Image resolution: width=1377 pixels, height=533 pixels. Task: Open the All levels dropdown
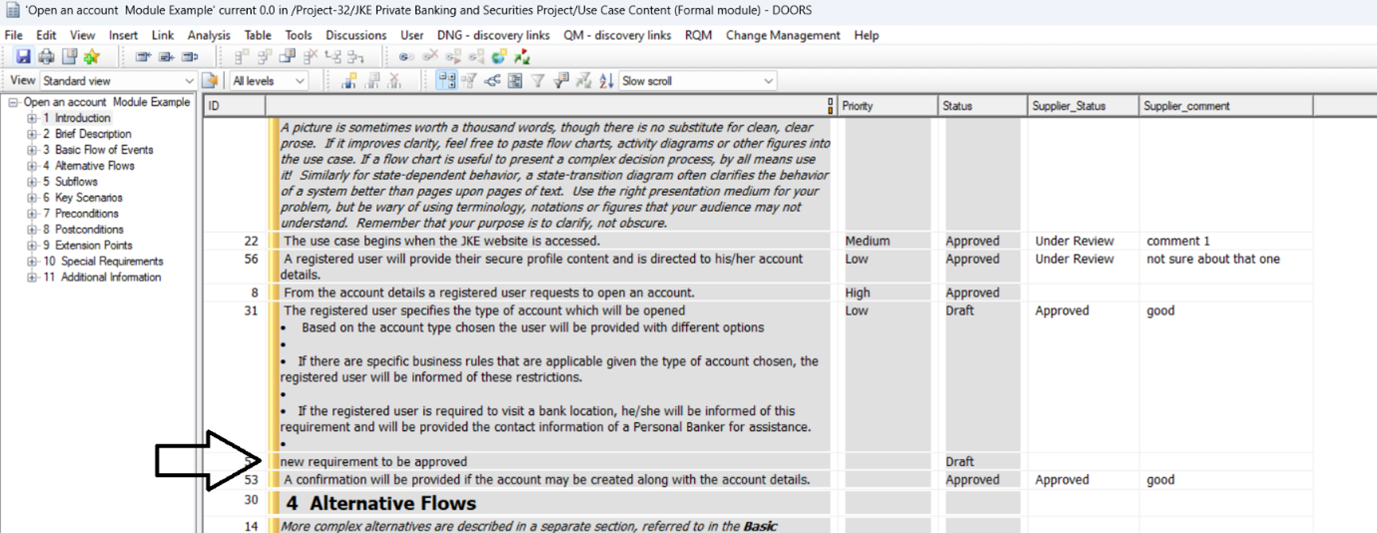click(x=298, y=81)
